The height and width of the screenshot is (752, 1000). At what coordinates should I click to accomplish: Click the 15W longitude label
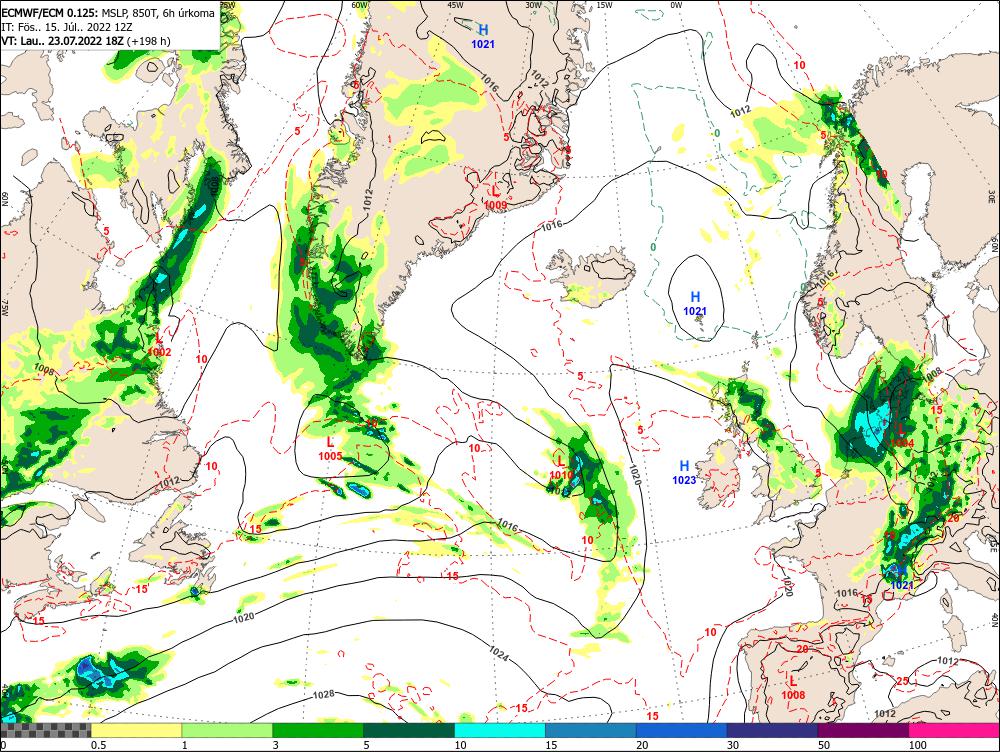(x=604, y=5)
